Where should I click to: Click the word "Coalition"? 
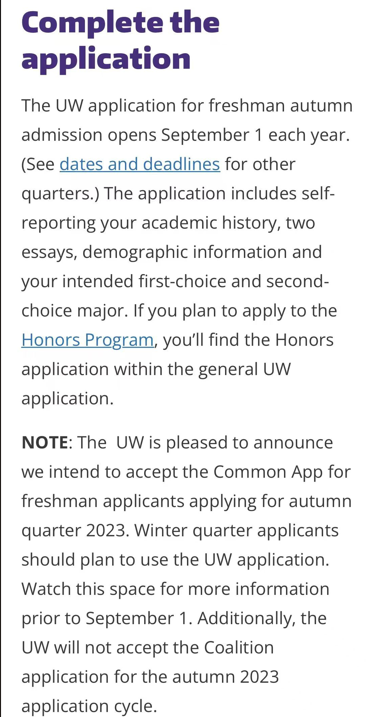coord(239,647)
